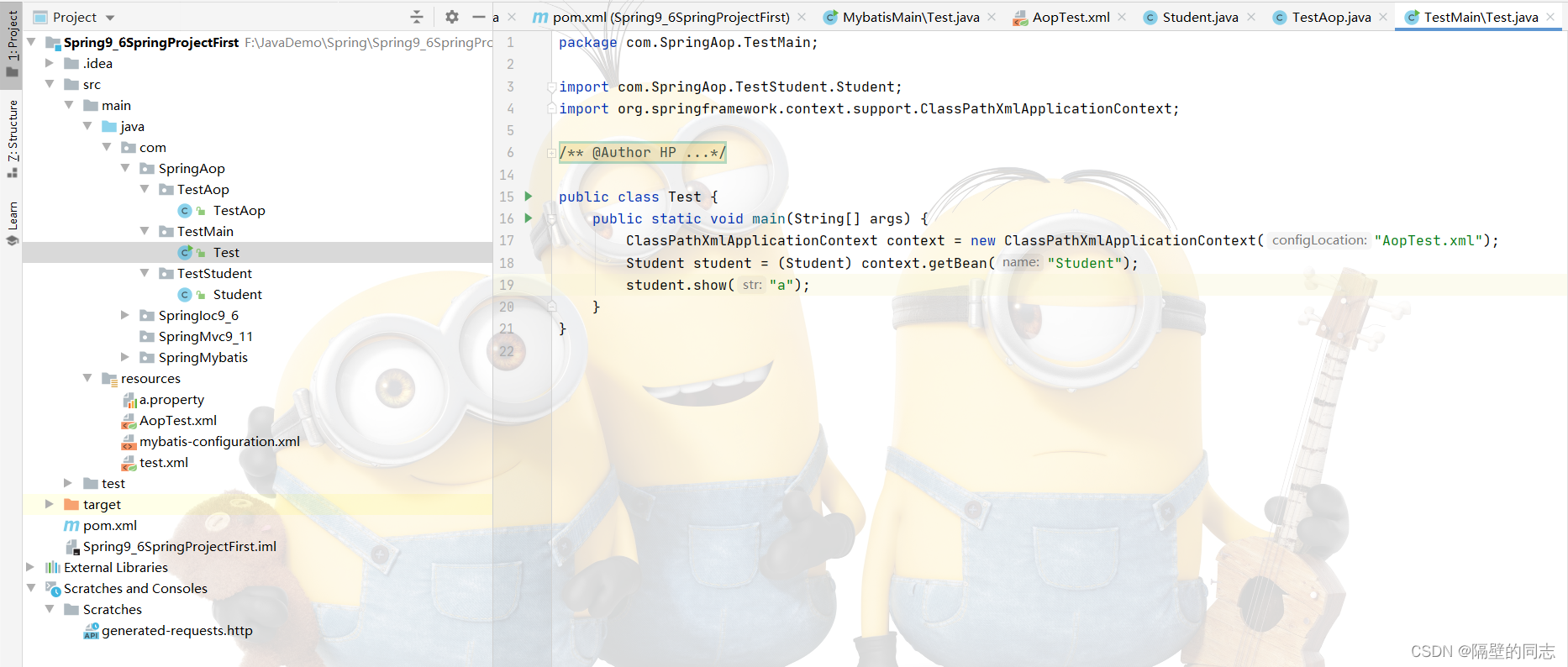Collapse the TestMain package arrow
Image resolution: width=1568 pixels, height=667 pixels.
click(145, 231)
